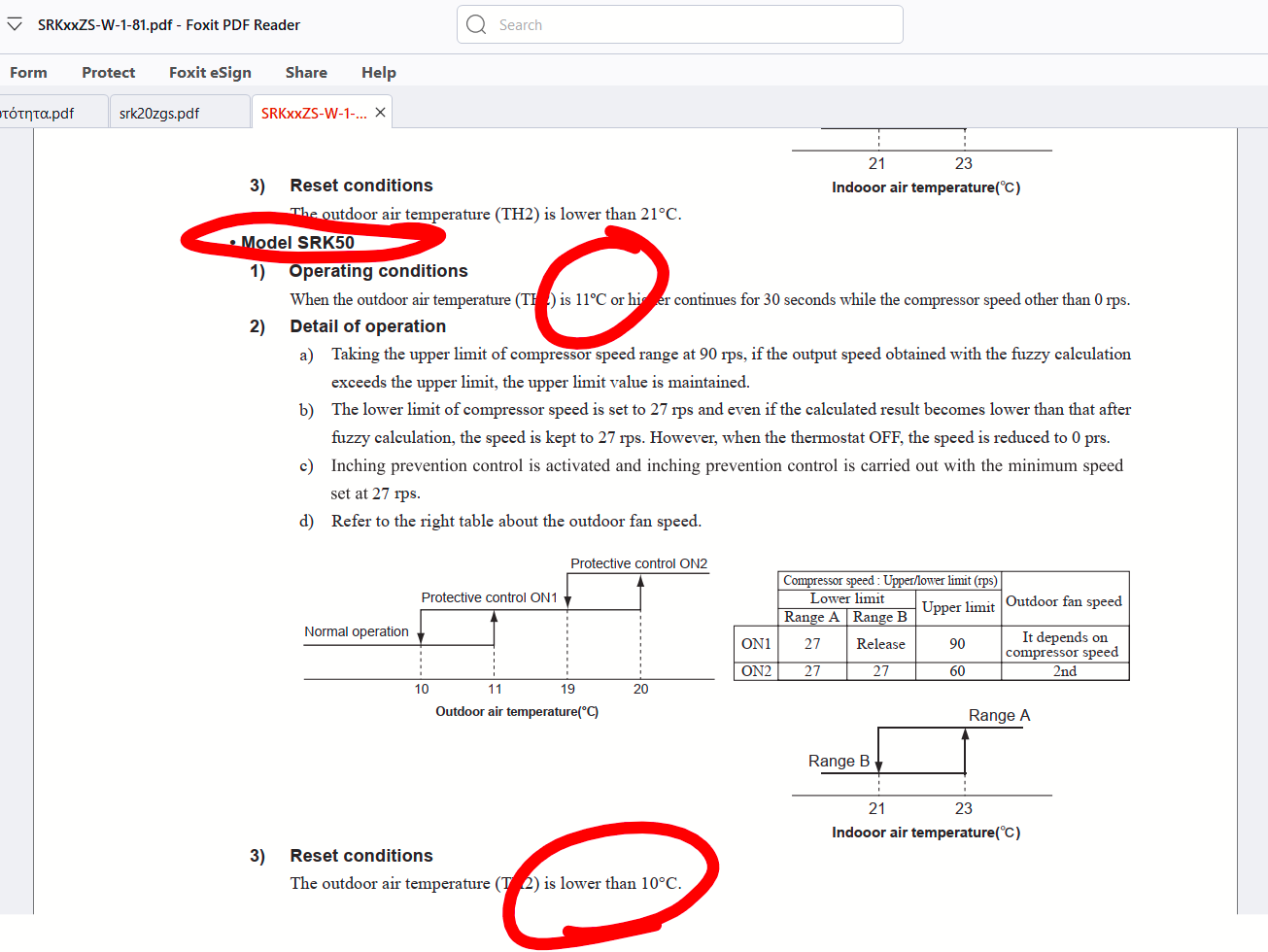
Task: Open the Help ribbon tab
Action: pos(378,72)
